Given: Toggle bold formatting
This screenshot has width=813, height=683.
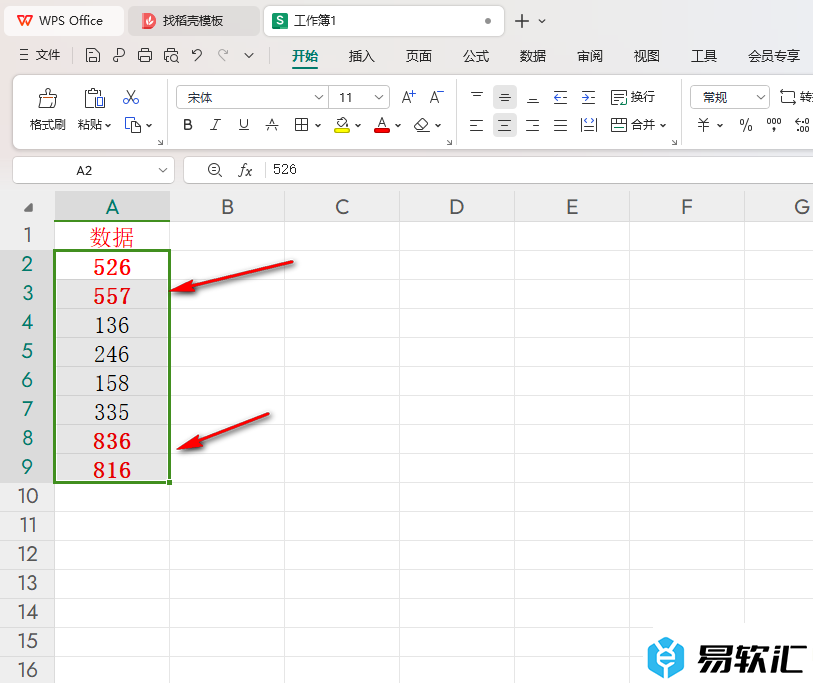Looking at the screenshot, I should (x=188, y=125).
